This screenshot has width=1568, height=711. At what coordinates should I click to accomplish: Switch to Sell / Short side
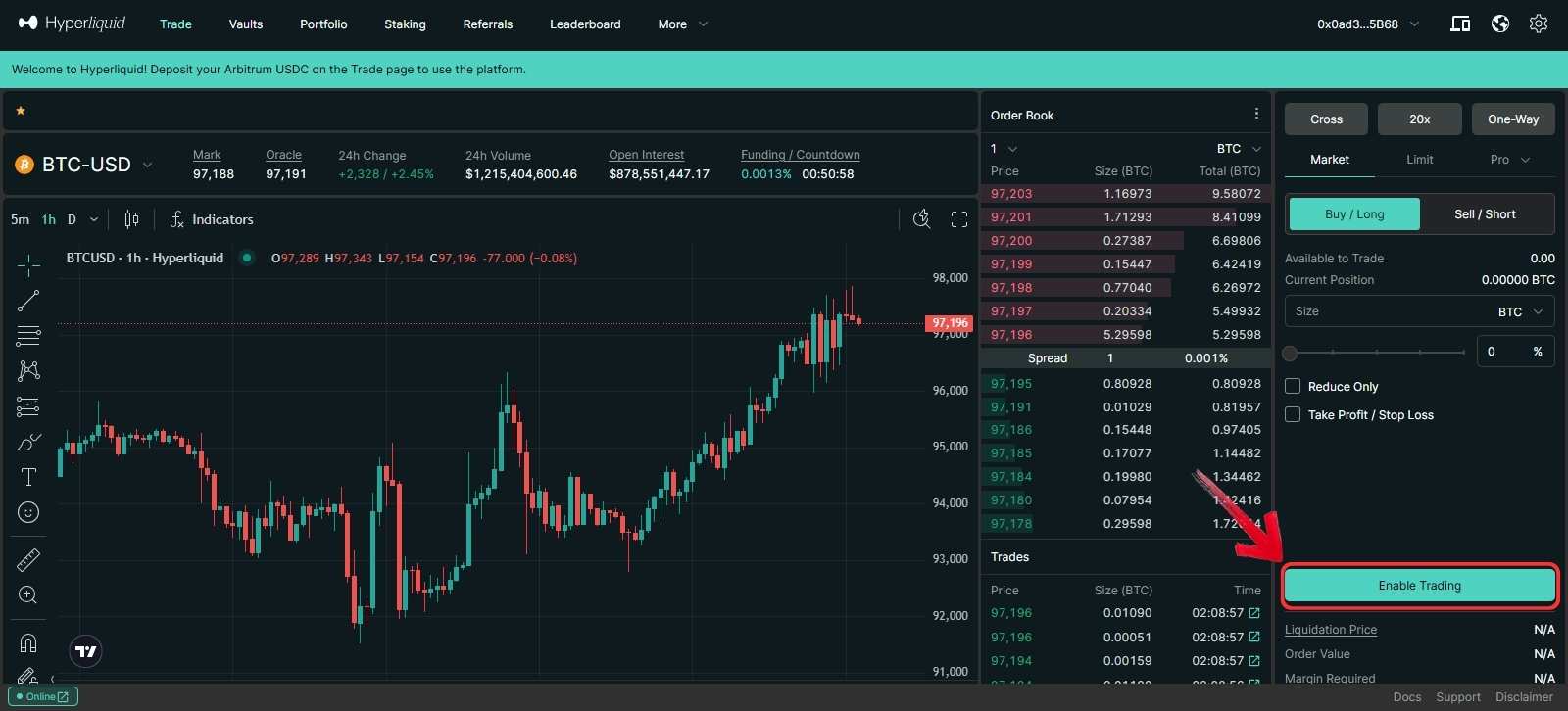point(1485,213)
